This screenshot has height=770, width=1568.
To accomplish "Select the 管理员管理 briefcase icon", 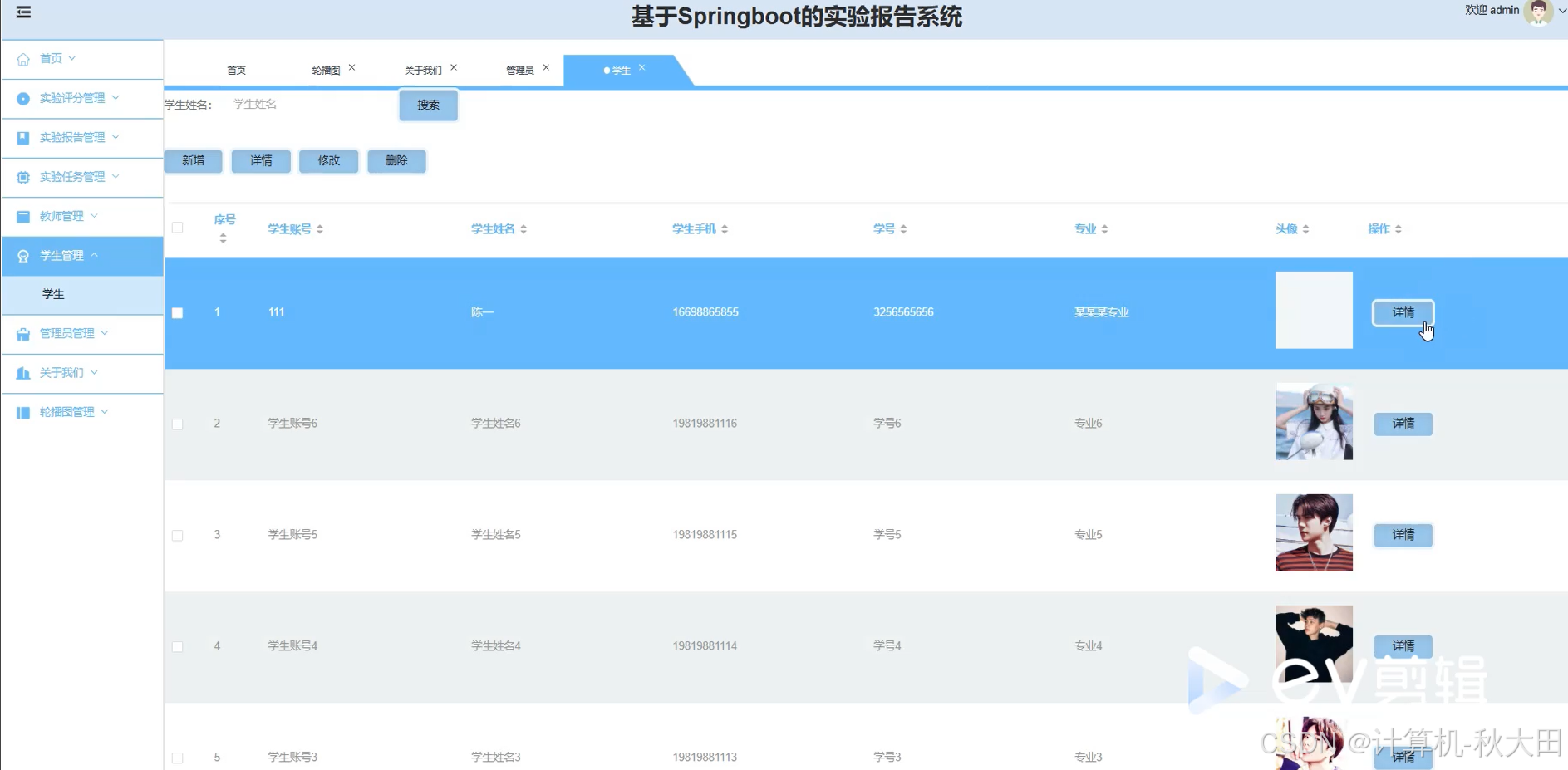I will tap(22, 333).
